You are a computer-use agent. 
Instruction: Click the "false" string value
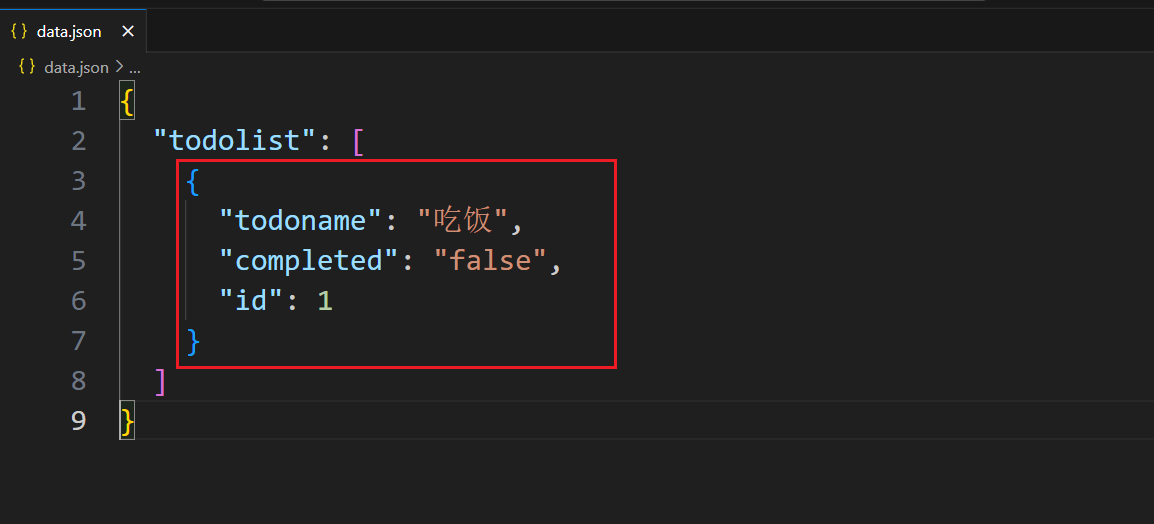[x=491, y=260]
